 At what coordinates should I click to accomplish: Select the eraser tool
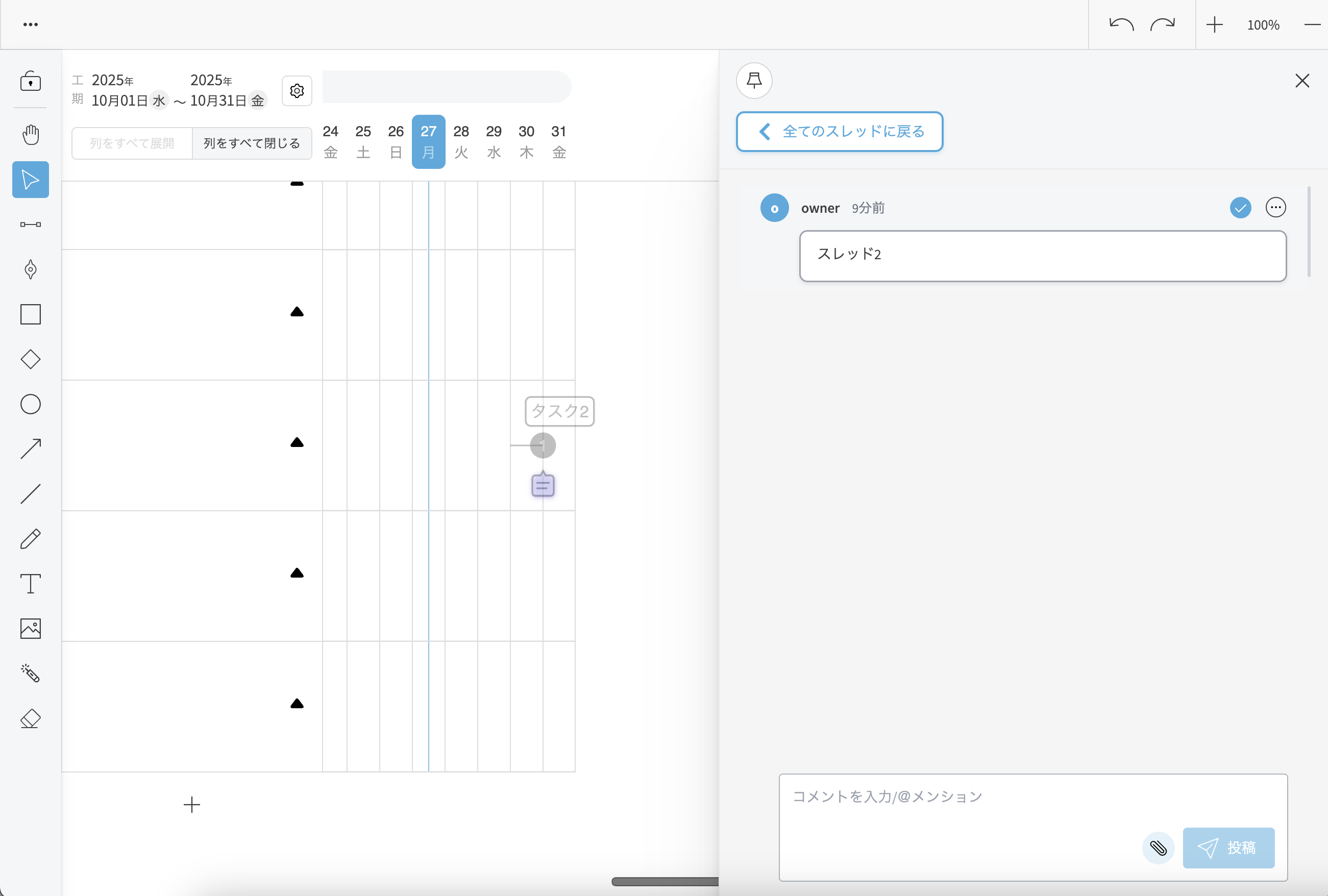coord(30,718)
